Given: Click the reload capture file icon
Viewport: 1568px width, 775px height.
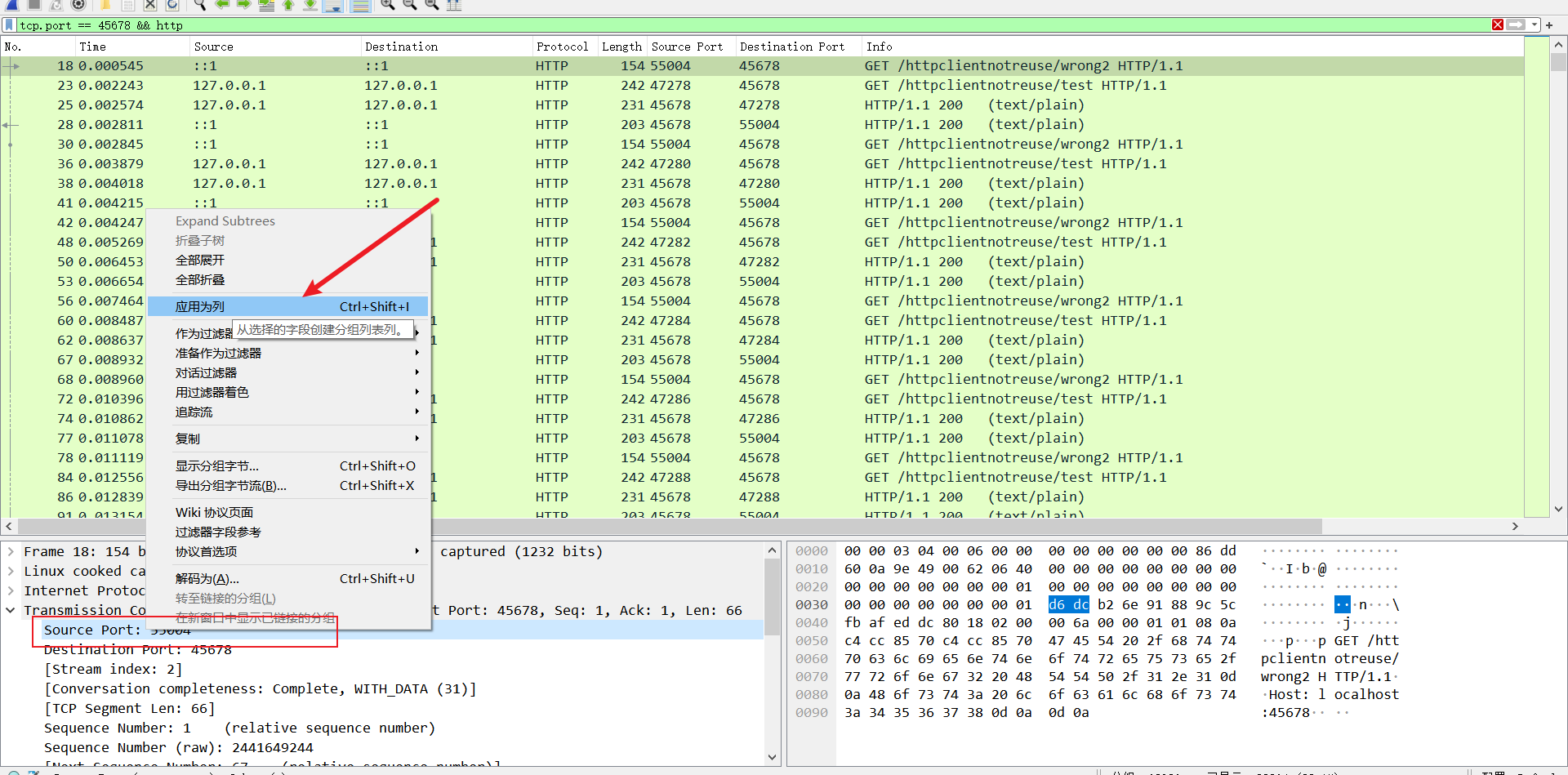Looking at the screenshot, I should (x=172, y=5).
